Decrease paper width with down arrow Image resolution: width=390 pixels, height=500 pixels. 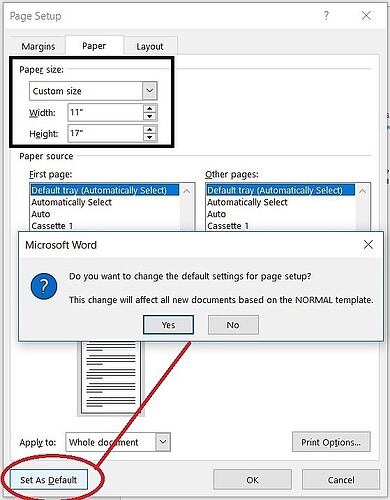click(x=150, y=116)
